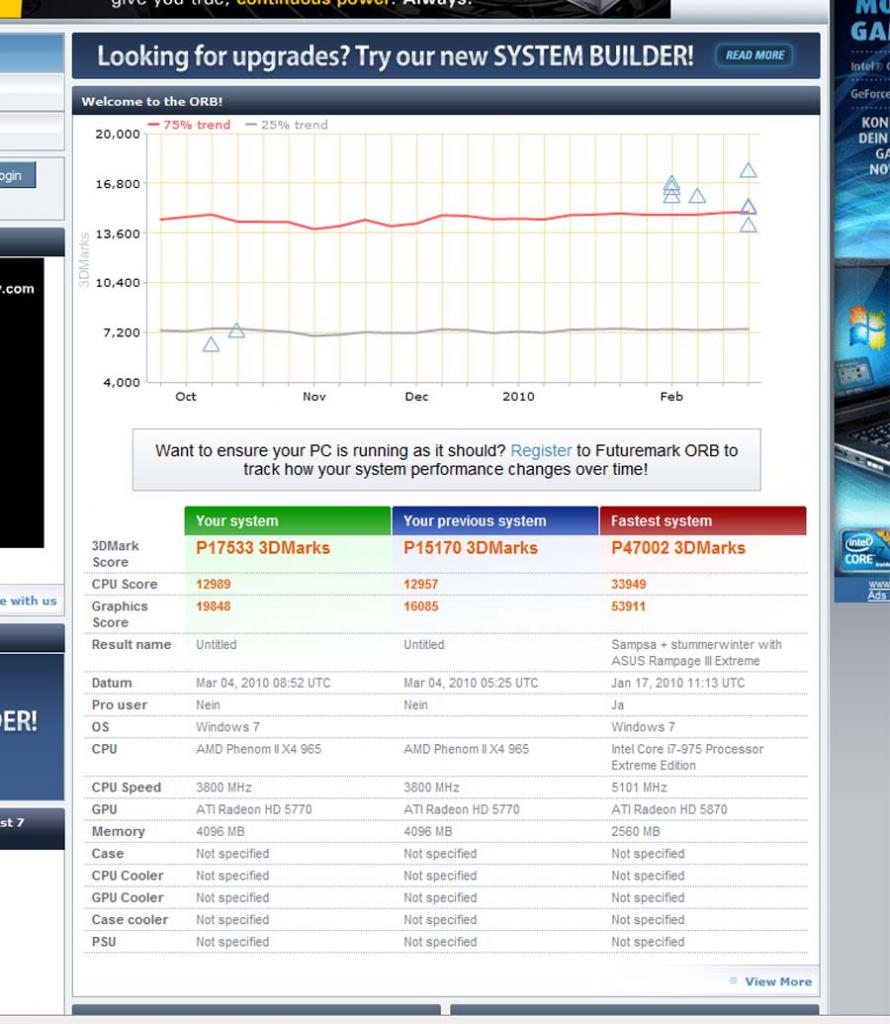This screenshot has height=1024, width=890.
Task: Click the View More list icon
Action: pos(733,981)
